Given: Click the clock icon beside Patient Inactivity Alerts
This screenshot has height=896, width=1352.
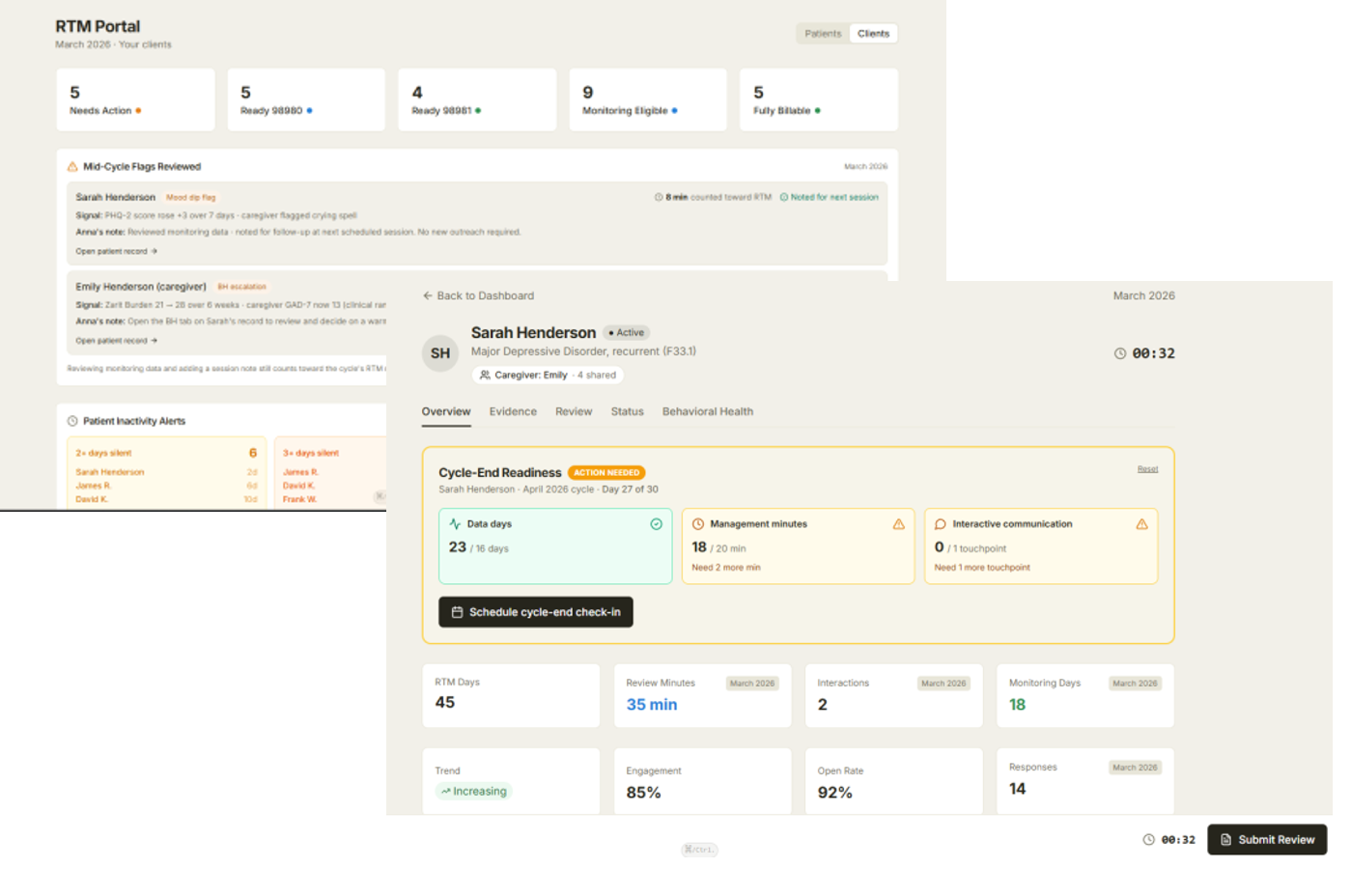Looking at the screenshot, I should click(72, 421).
